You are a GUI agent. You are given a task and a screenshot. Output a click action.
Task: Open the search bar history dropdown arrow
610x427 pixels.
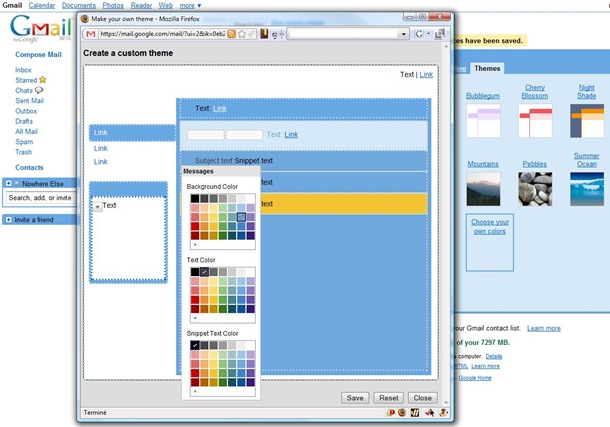[403, 34]
